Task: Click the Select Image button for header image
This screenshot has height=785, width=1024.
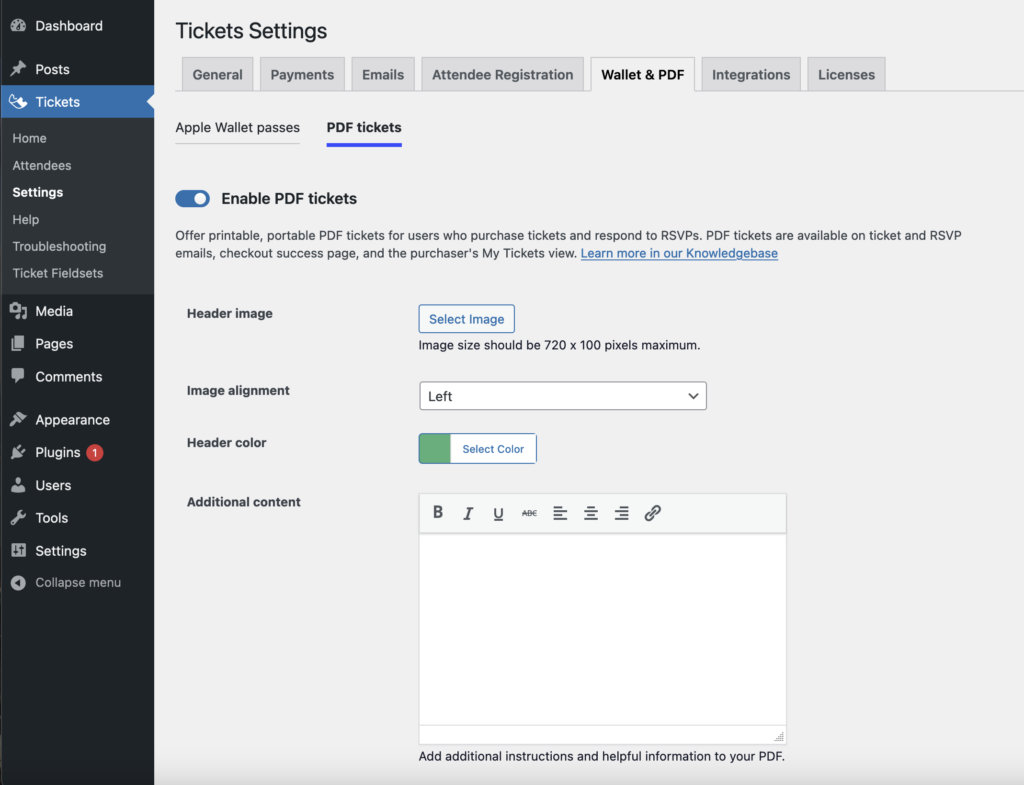Action: click(x=466, y=318)
